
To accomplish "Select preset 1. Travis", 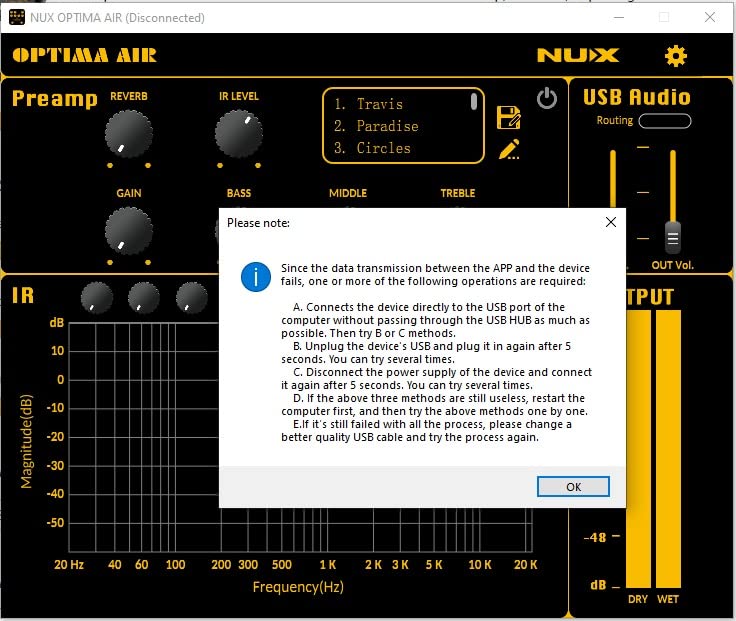I will (368, 104).
